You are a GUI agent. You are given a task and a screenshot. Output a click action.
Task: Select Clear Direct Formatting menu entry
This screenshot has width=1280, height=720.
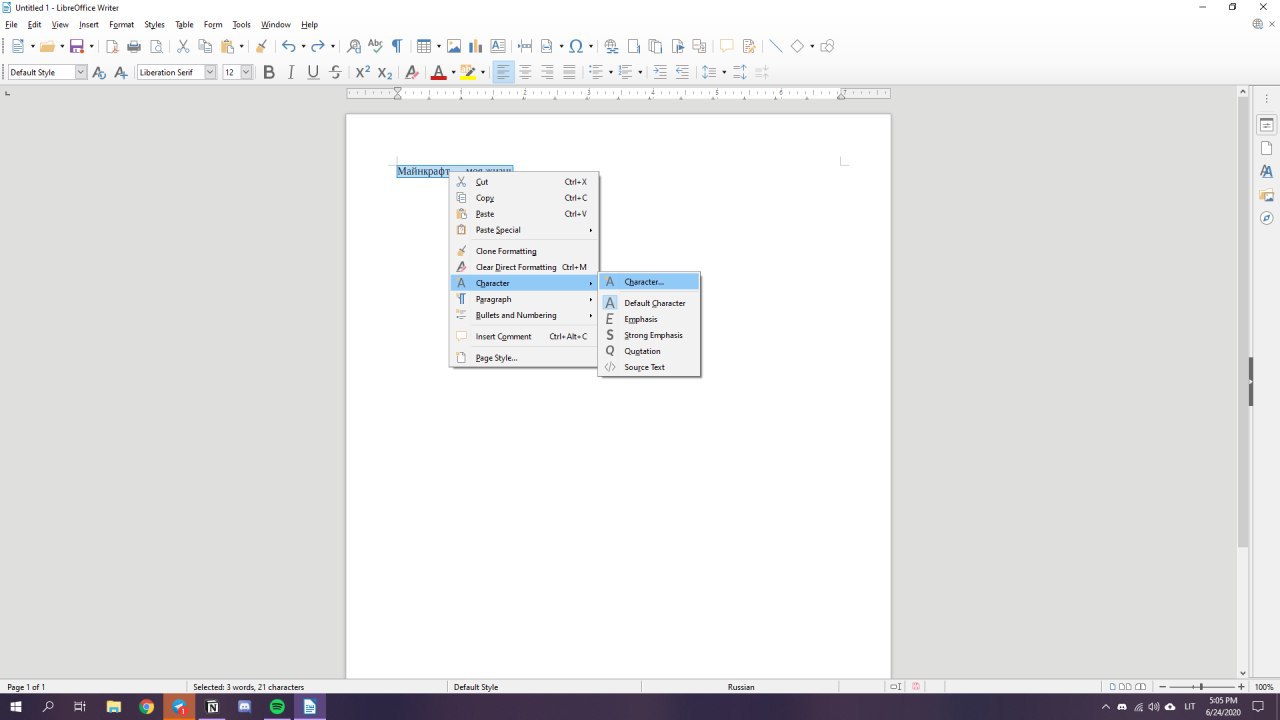coord(524,267)
